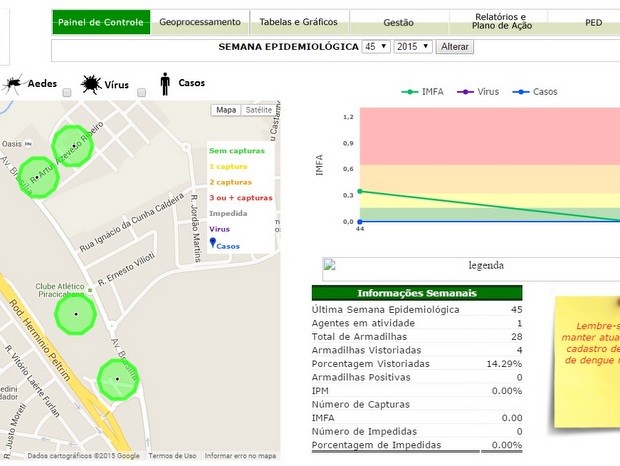Screen dimensions: 620x466
Task: Open the epidemiological week 45 dropdown
Action: pyautogui.click(x=376, y=47)
